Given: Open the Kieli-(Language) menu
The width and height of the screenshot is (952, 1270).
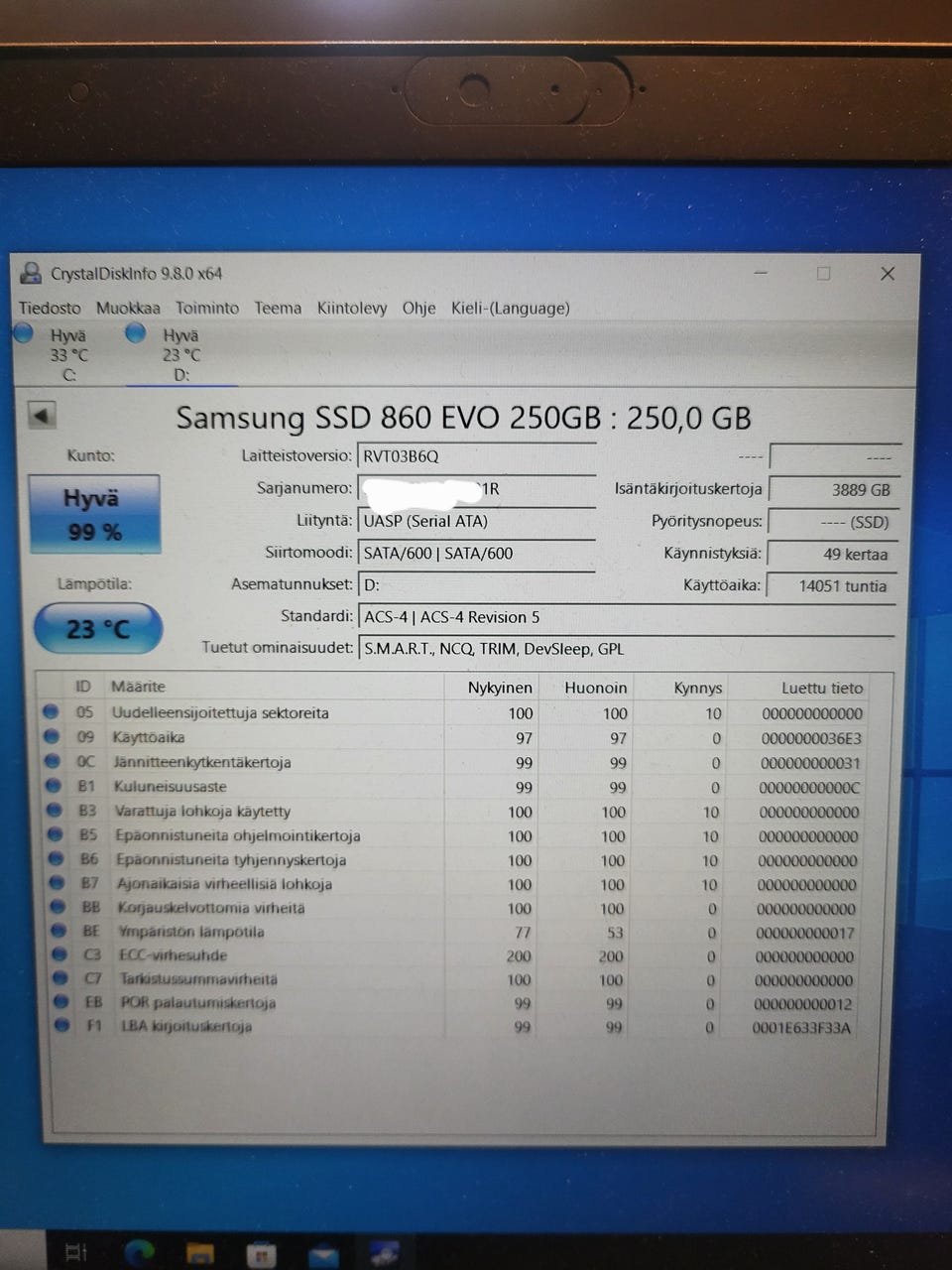Looking at the screenshot, I should (511, 308).
